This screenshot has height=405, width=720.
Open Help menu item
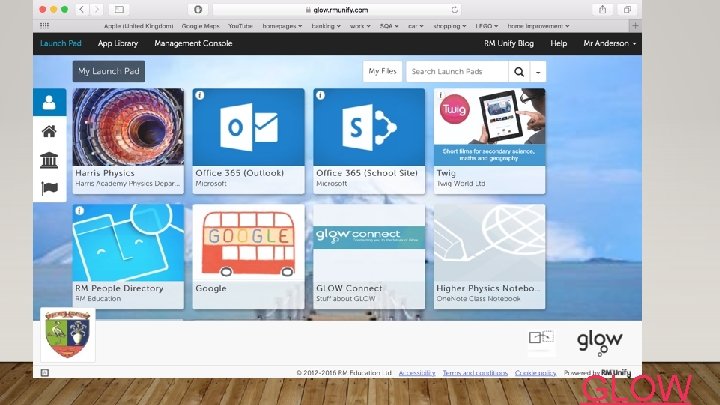558,43
